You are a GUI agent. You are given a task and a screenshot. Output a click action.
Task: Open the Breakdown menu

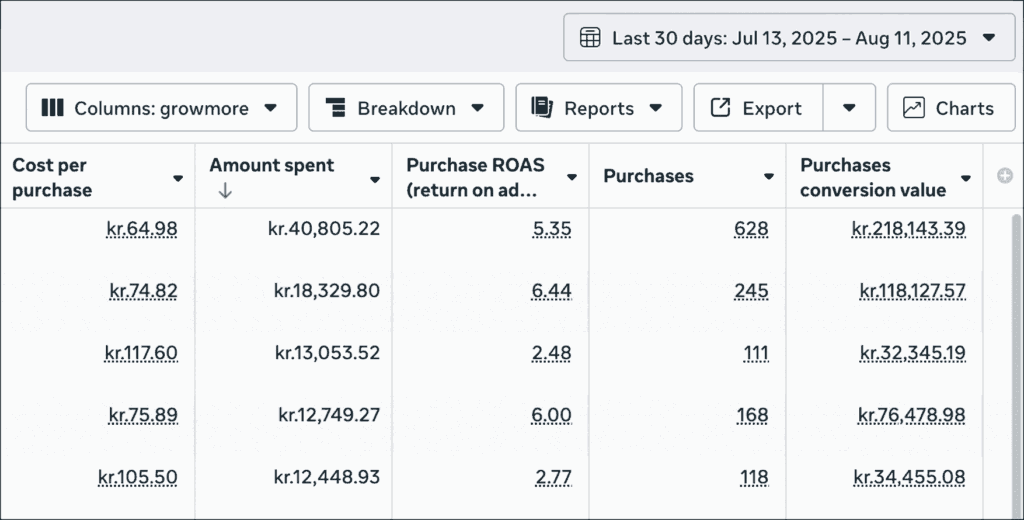click(x=406, y=108)
